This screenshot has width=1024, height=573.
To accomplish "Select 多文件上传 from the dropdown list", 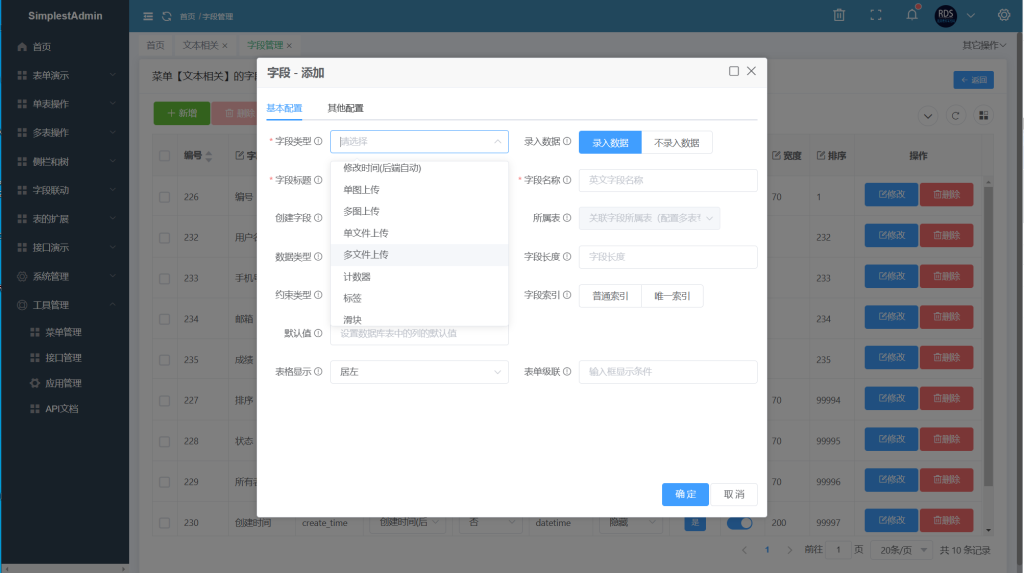I will (x=366, y=255).
